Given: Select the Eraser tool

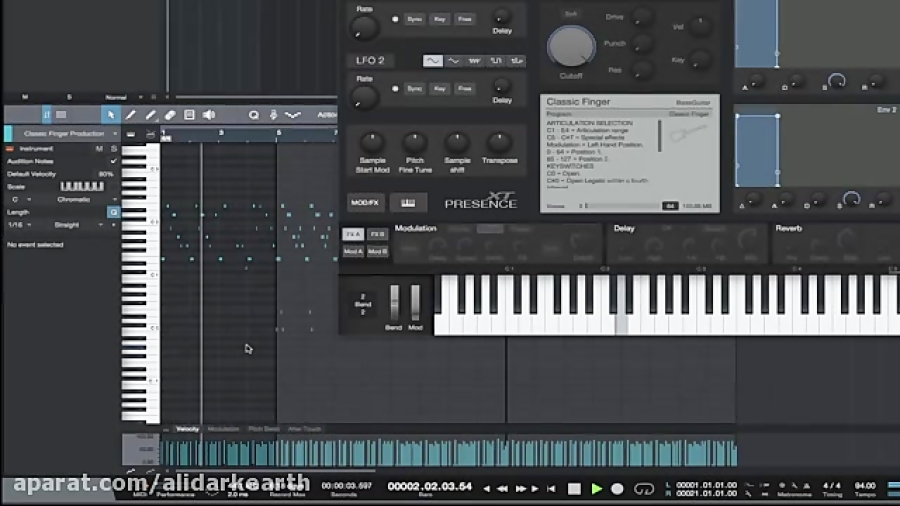Looking at the screenshot, I should point(170,115).
